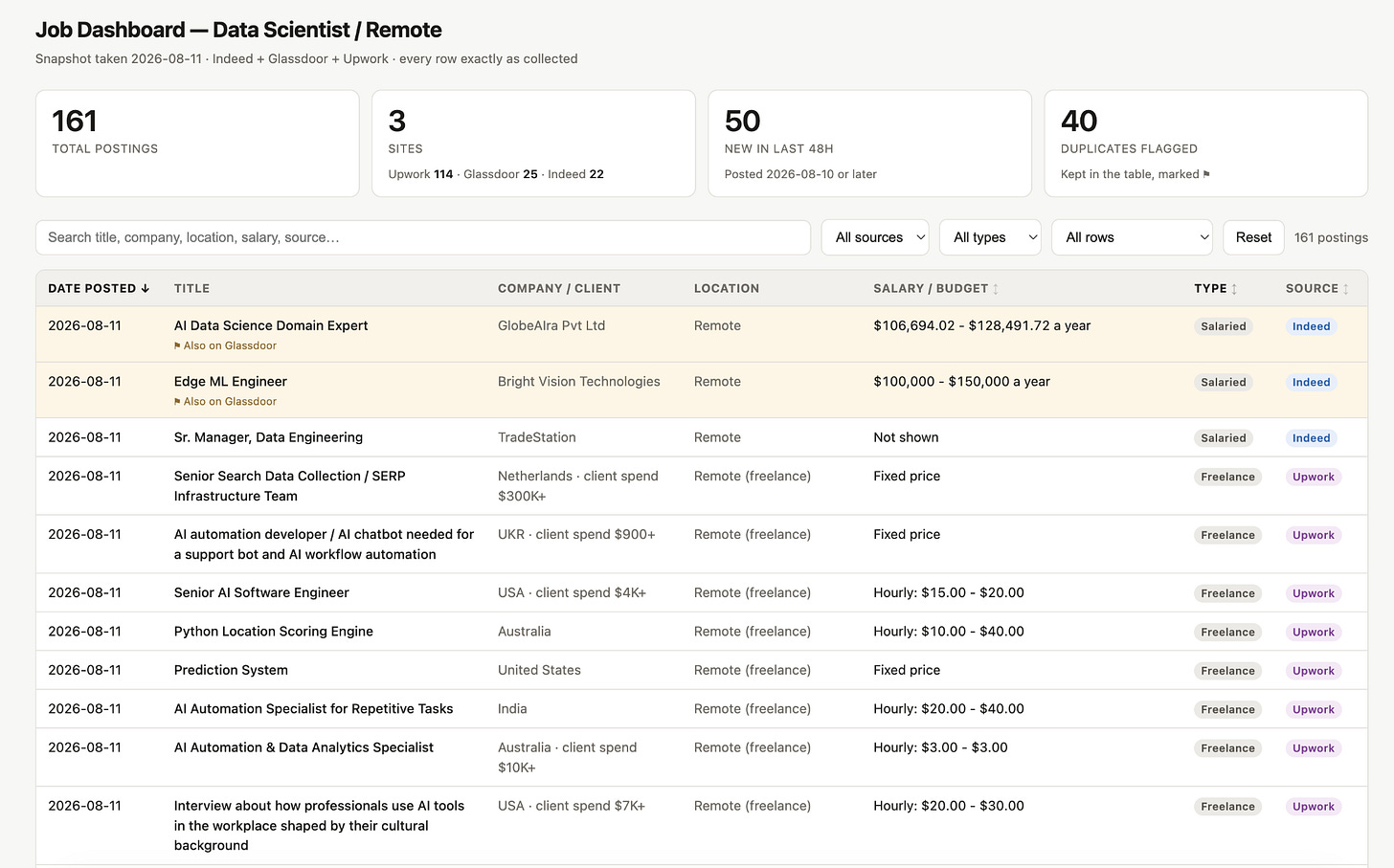Click the Salary / Budget sort icon
Image resolution: width=1394 pixels, height=868 pixels.
996,289
